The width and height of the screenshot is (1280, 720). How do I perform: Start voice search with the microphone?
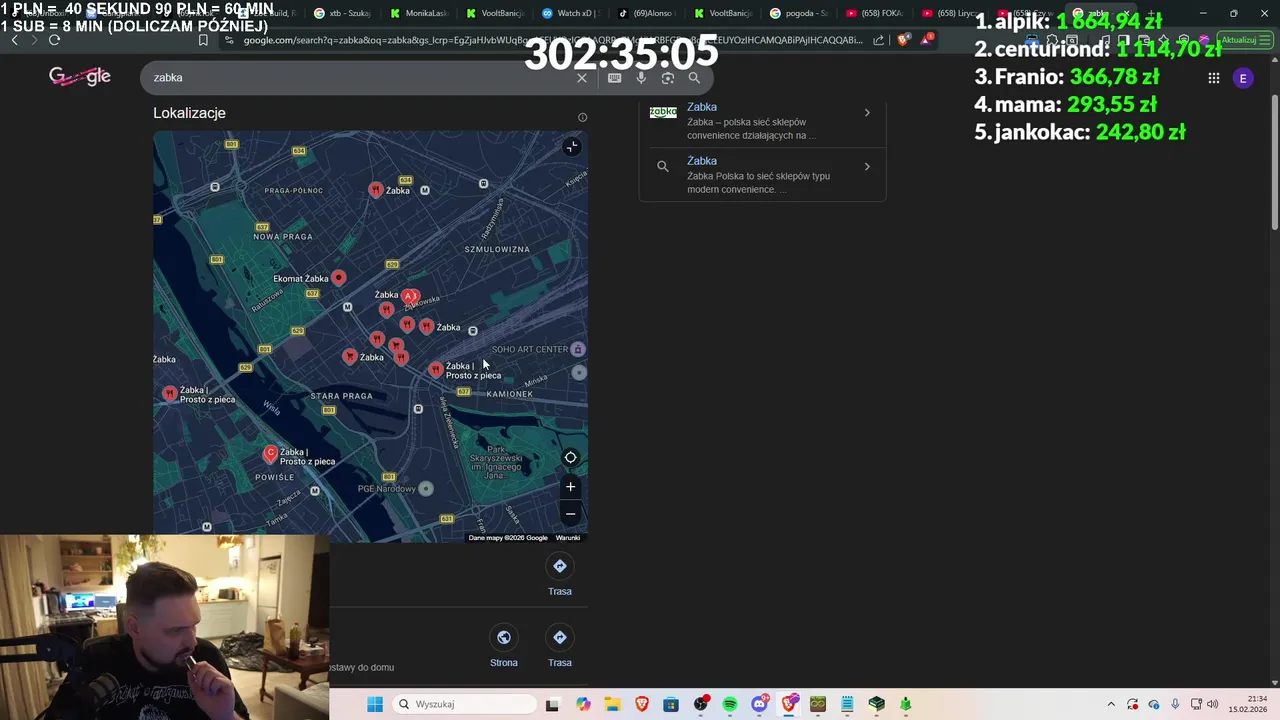(641, 78)
